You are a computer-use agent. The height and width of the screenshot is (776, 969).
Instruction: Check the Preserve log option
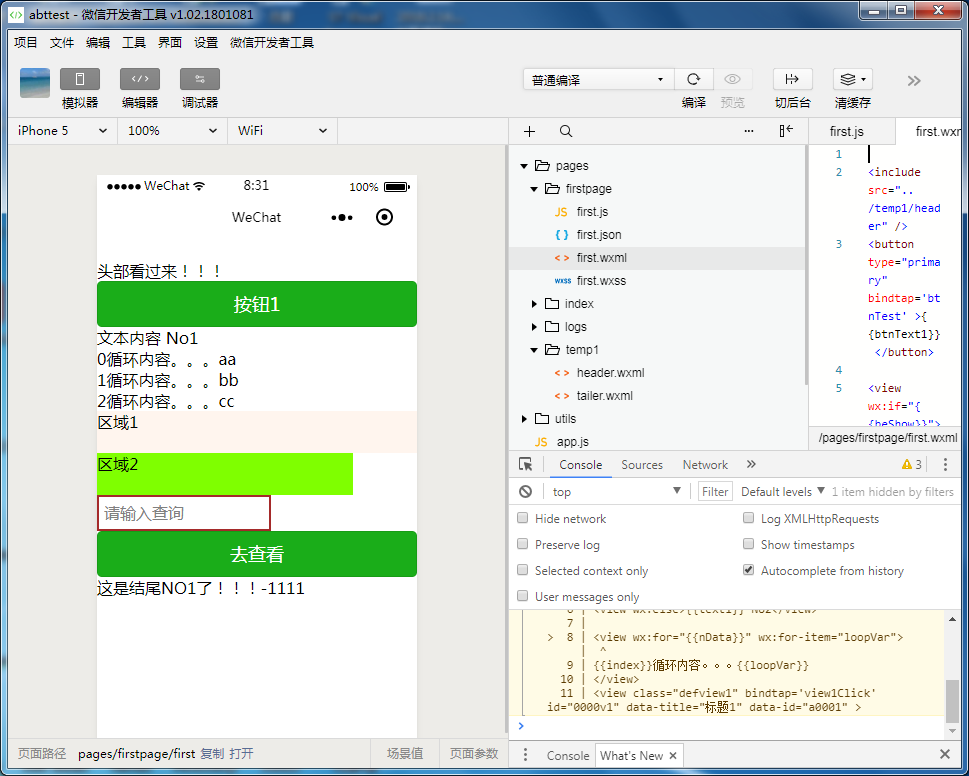coord(523,545)
